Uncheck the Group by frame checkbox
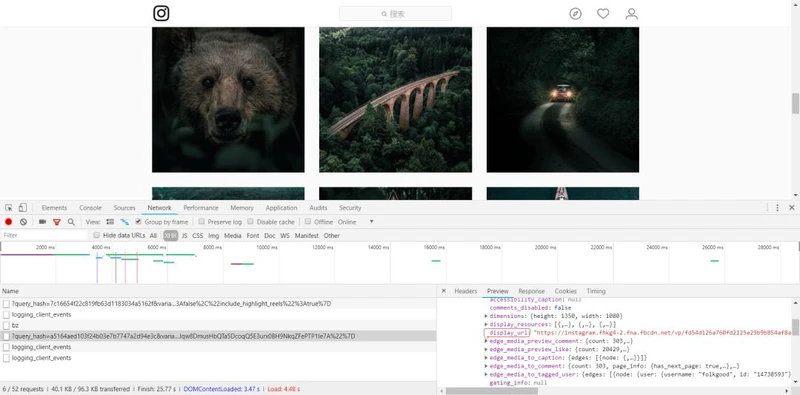This screenshot has height=395, width=800. click(138, 221)
